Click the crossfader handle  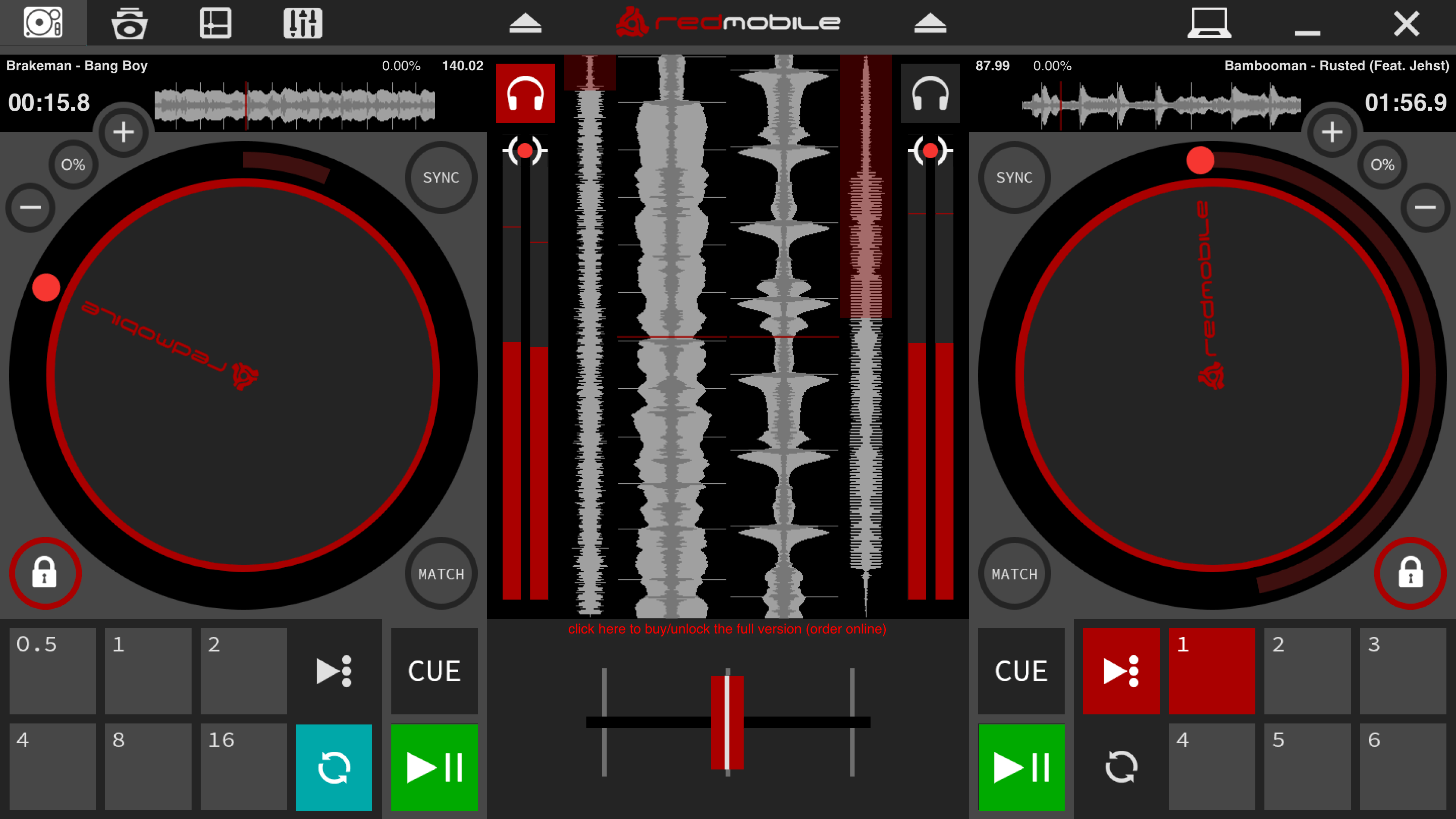point(727,722)
